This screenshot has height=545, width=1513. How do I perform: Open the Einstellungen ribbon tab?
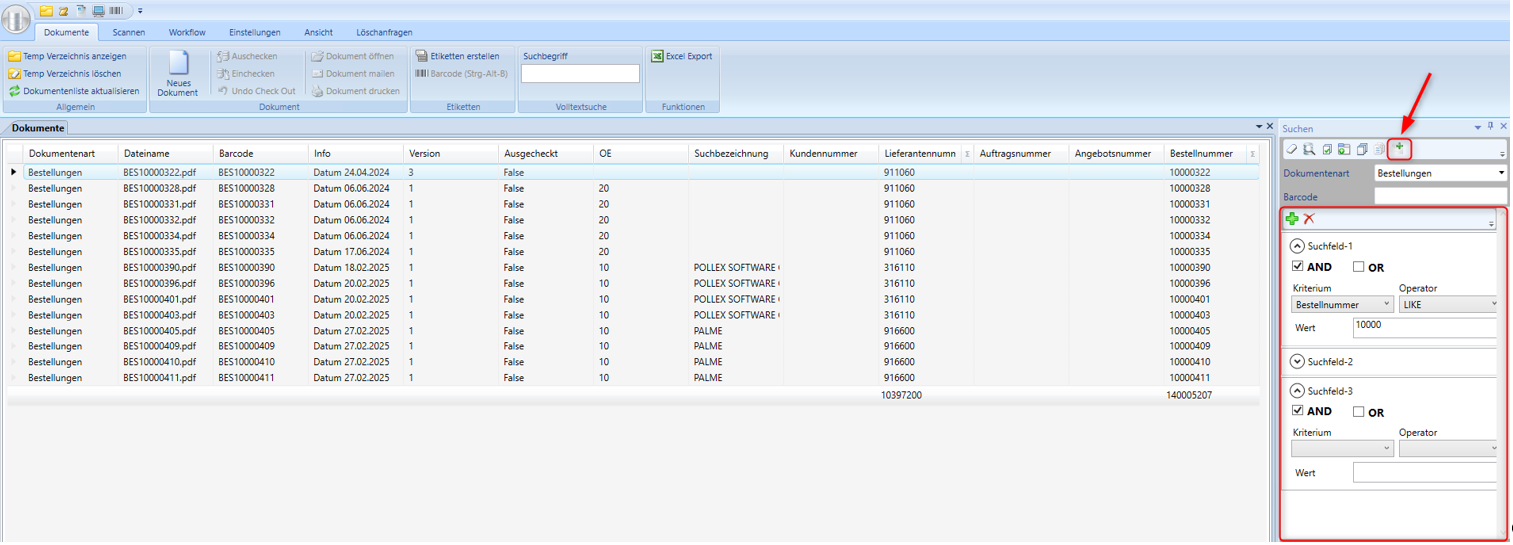(x=254, y=32)
